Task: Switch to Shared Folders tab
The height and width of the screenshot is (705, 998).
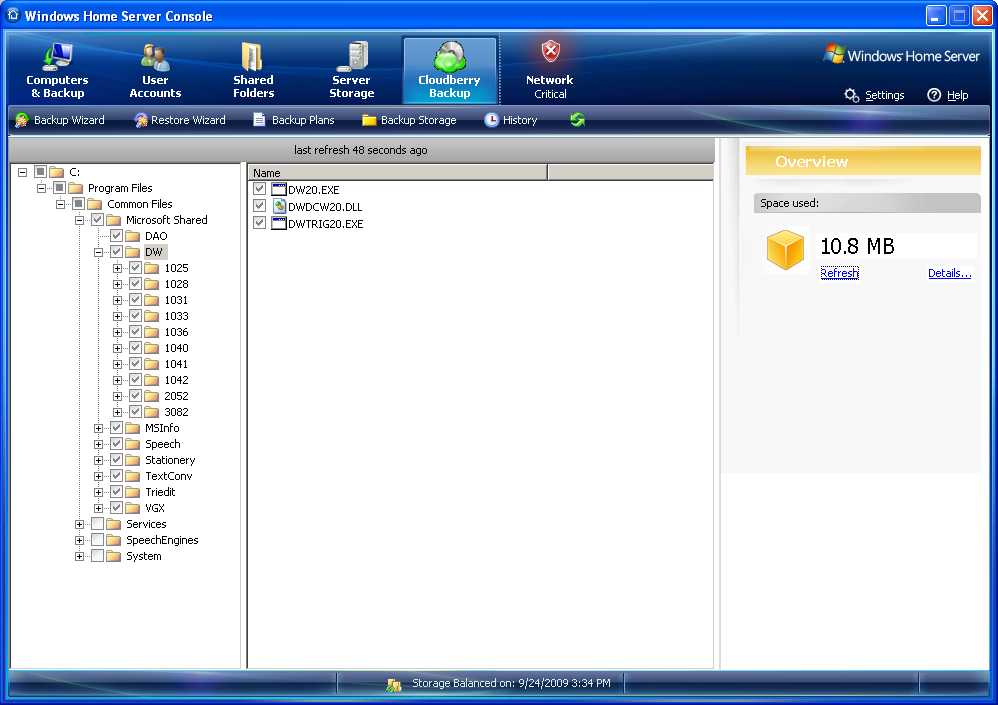Action: (253, 71)
